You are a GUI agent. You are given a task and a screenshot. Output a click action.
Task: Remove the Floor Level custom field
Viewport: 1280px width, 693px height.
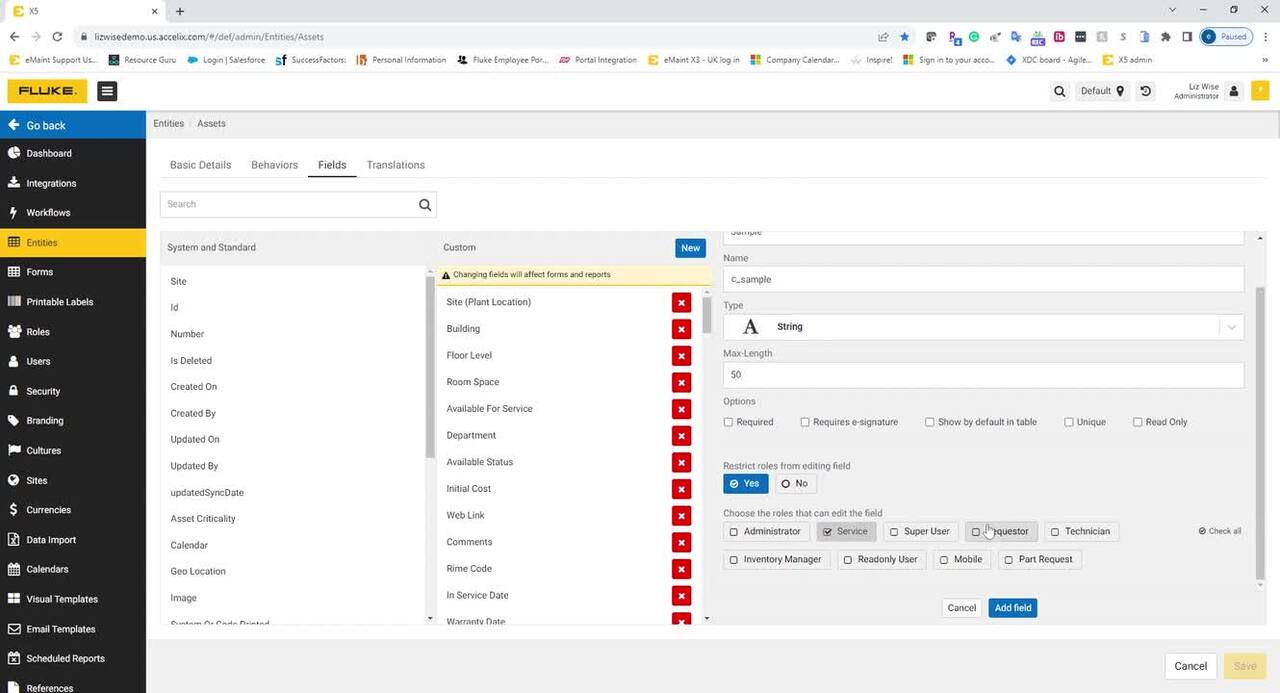(681, 356)
